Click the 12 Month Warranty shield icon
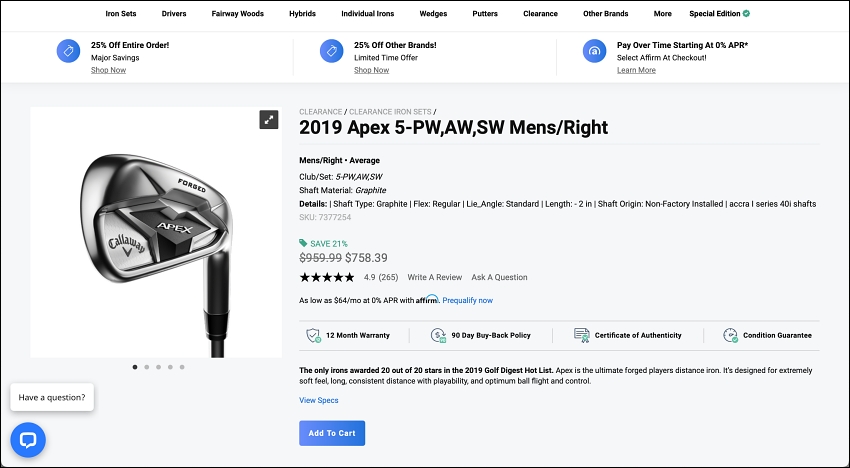 pyautogui.click(x=313, y=336)
